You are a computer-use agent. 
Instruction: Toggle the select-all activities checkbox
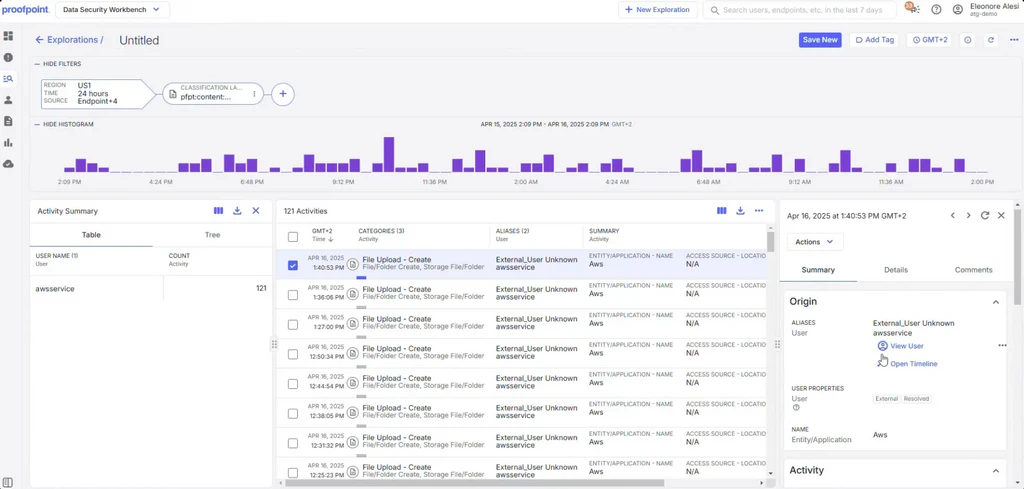tap(293, 236)
